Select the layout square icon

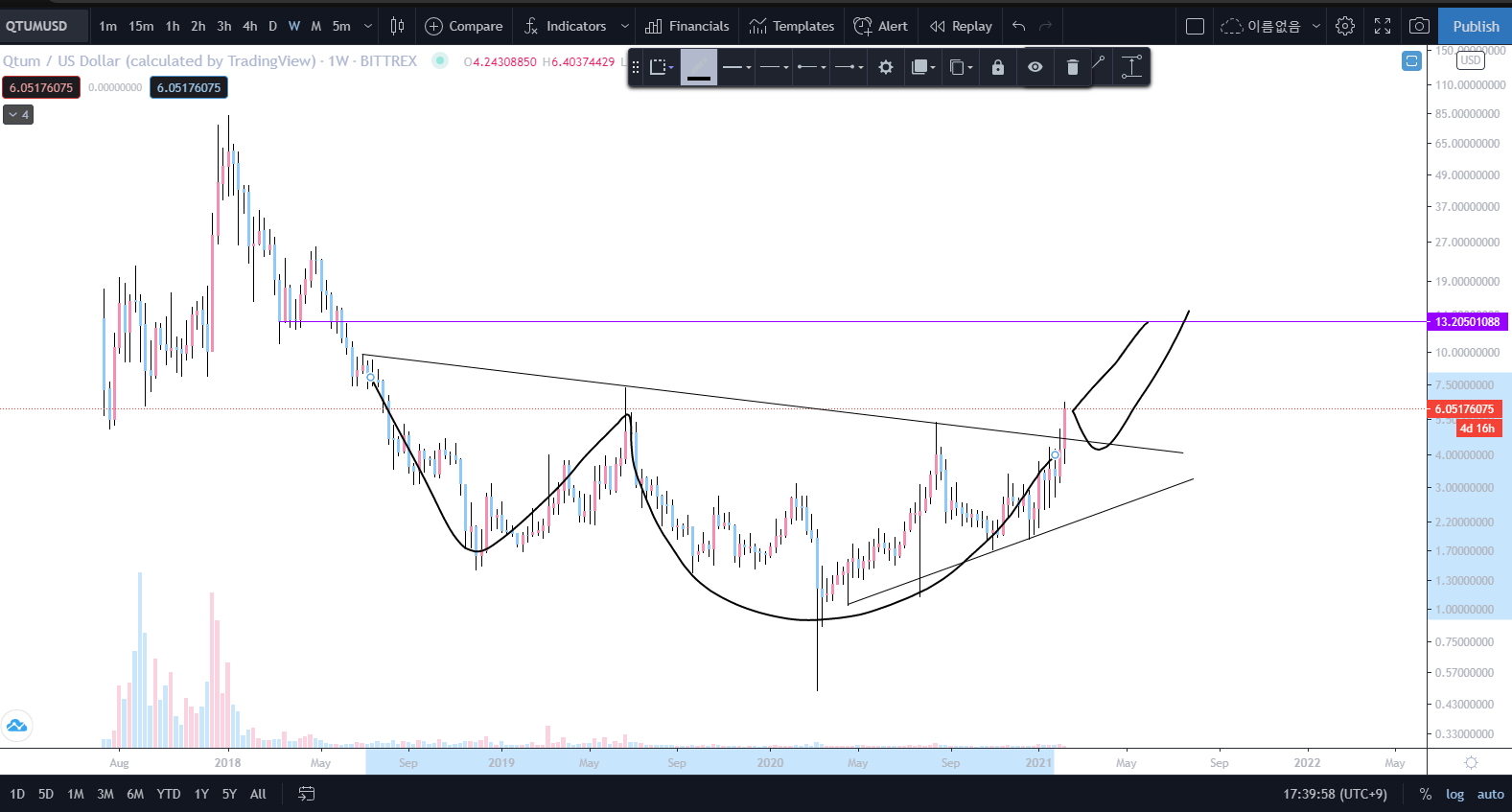click(x=1195, y=26)
